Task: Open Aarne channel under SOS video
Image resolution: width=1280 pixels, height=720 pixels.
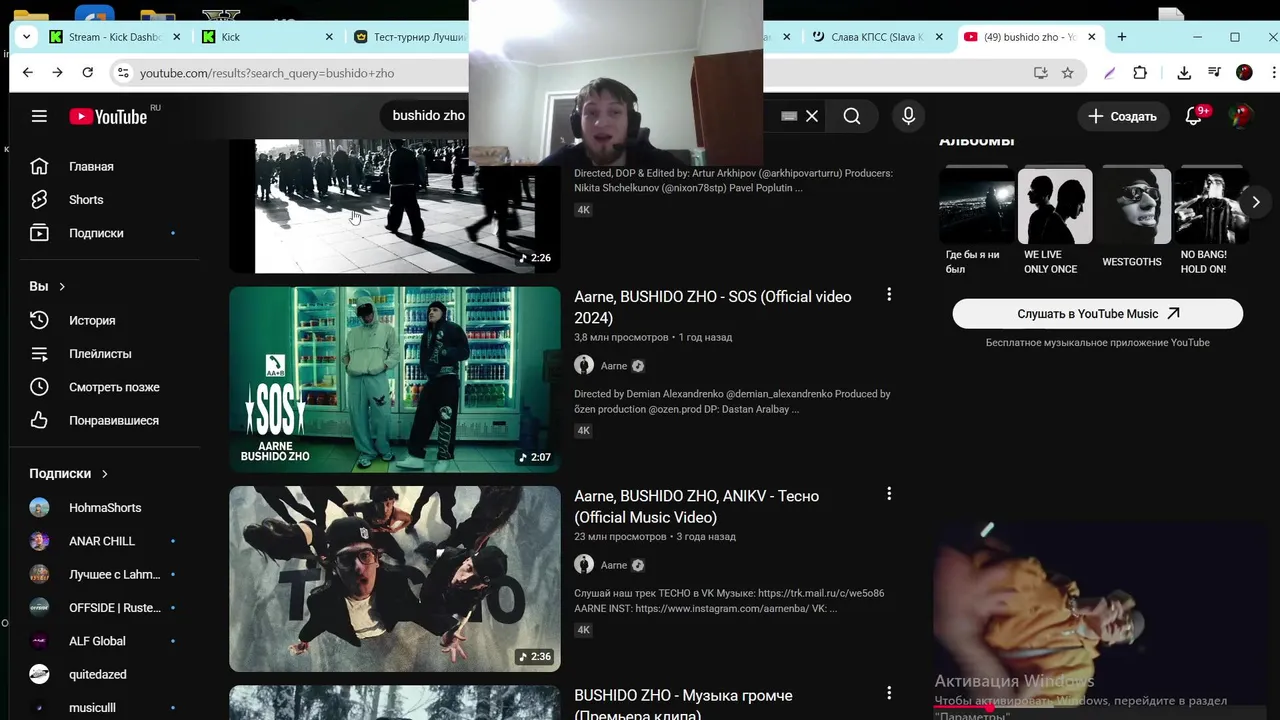Action: point(613,366)
